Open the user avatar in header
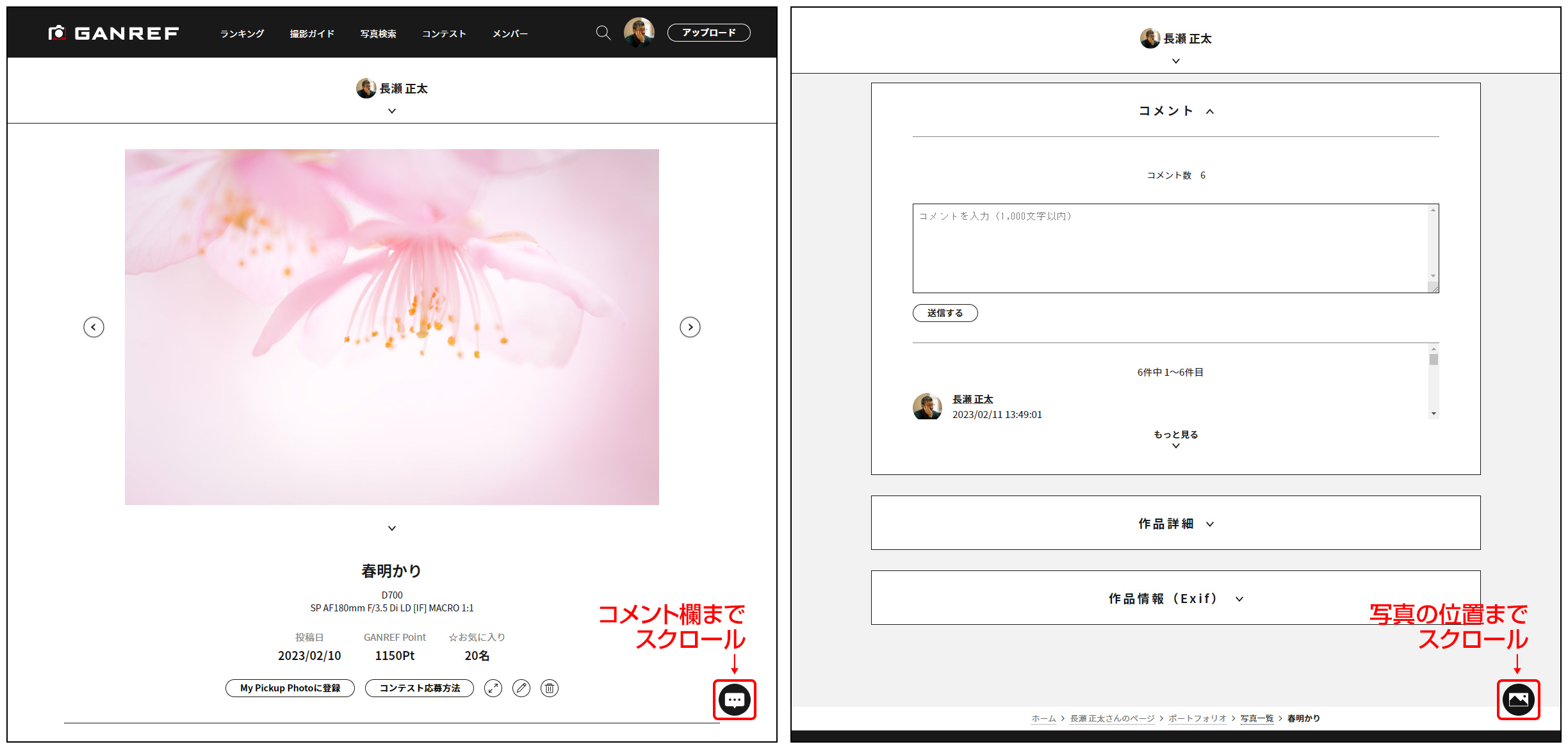 [x=639, y=33]
